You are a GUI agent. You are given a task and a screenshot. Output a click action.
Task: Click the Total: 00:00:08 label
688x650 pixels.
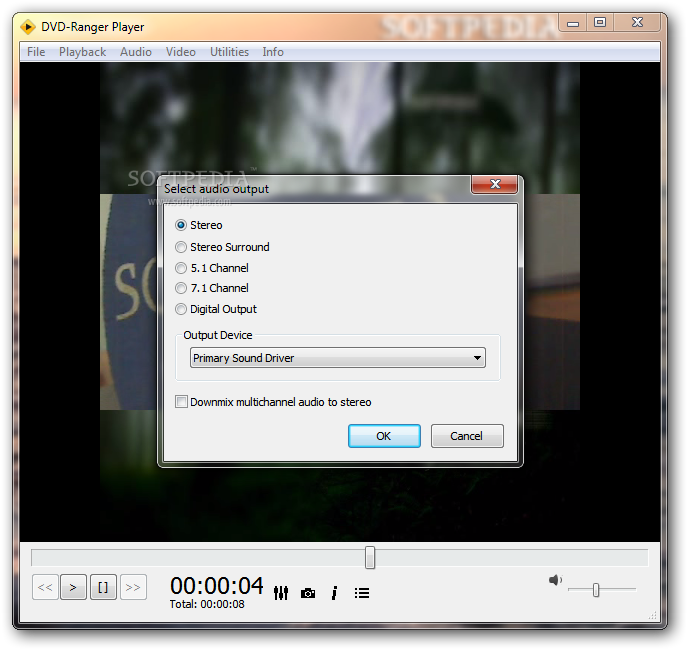point(207,604)
